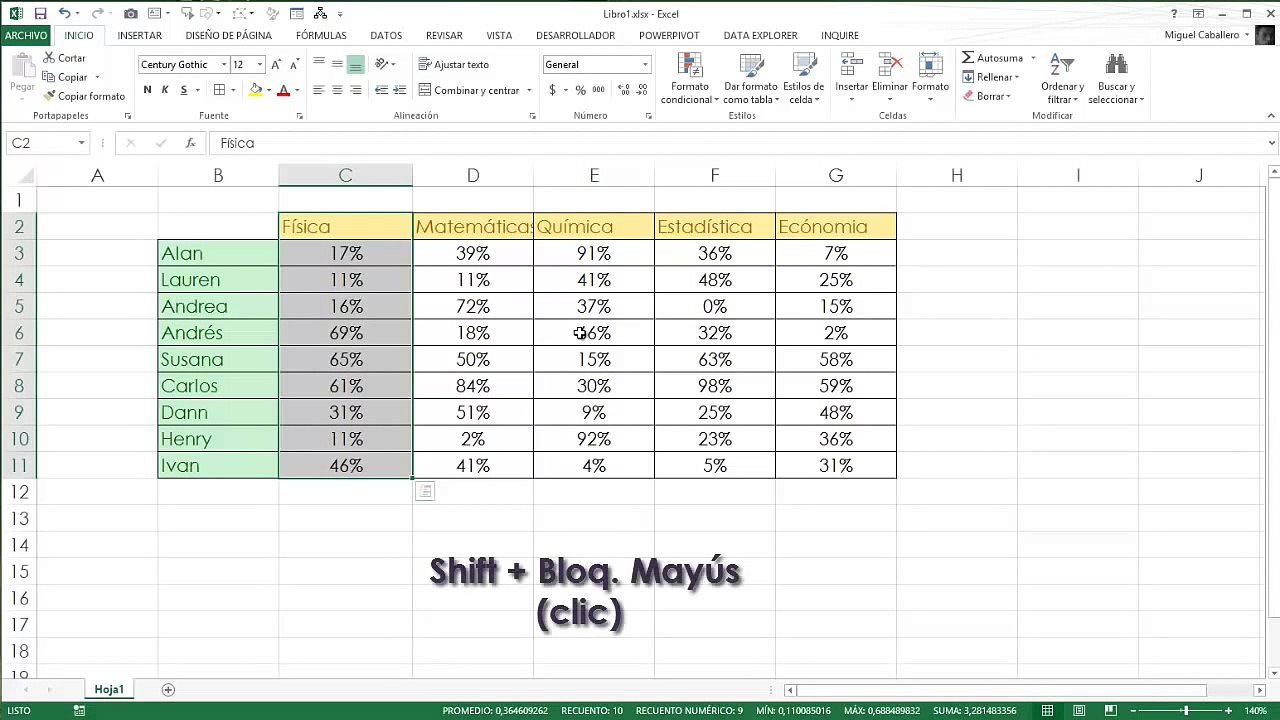Apply percent style to the cells
Viewport: 1280px width, 720px height.
580,90
